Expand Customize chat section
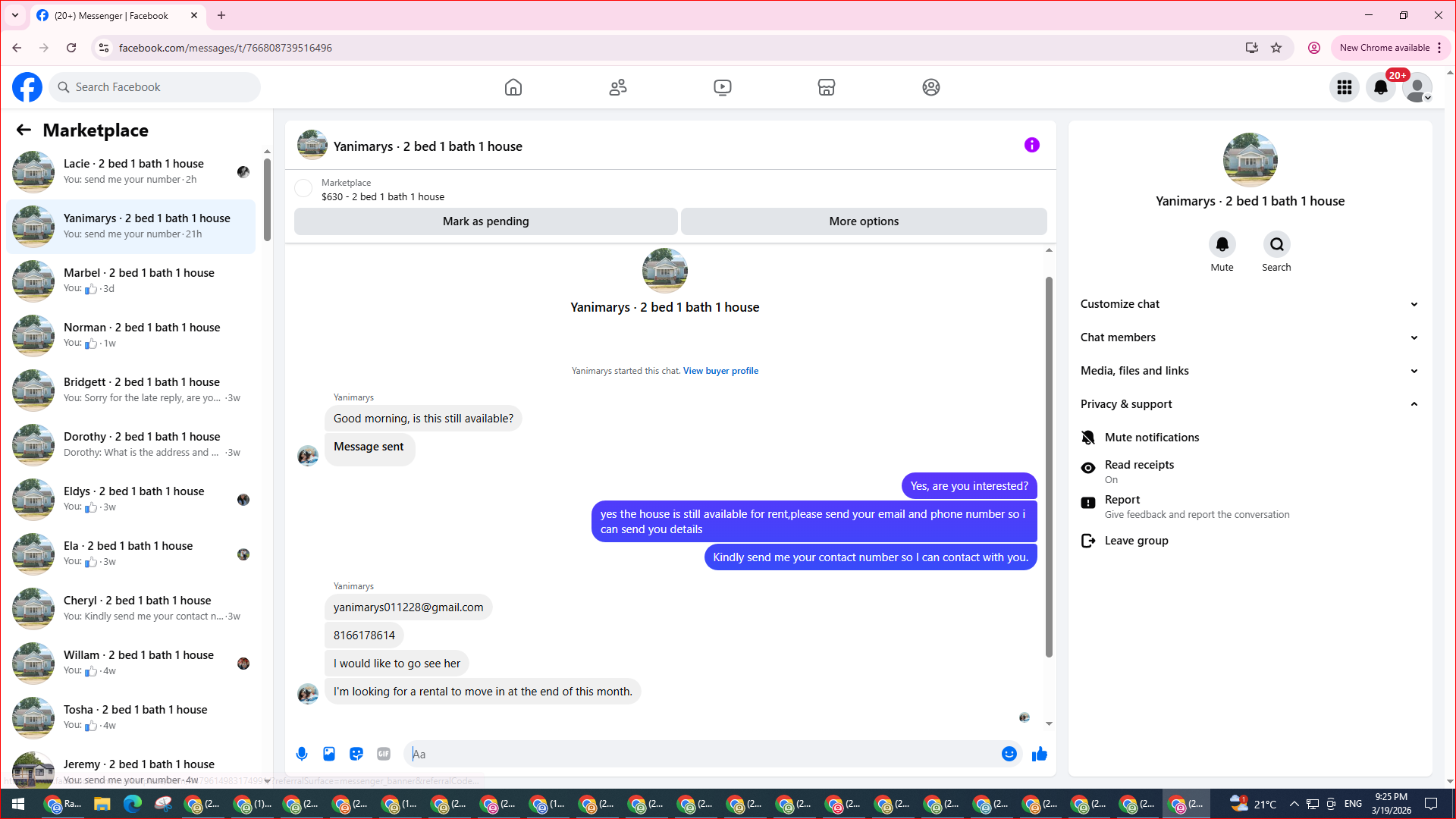 (1248, 304)
